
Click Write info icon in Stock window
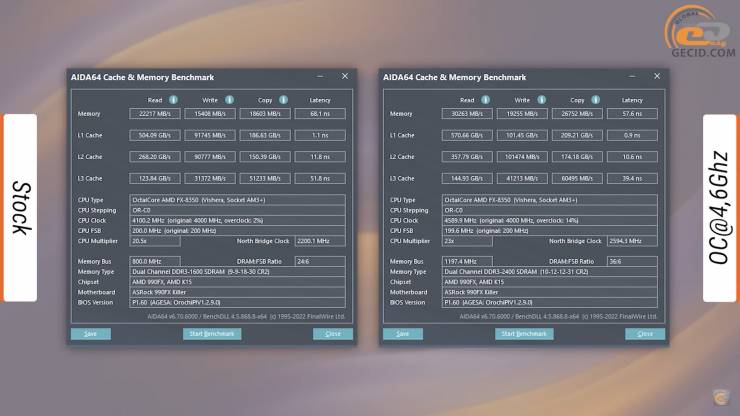tap(229, 100)
